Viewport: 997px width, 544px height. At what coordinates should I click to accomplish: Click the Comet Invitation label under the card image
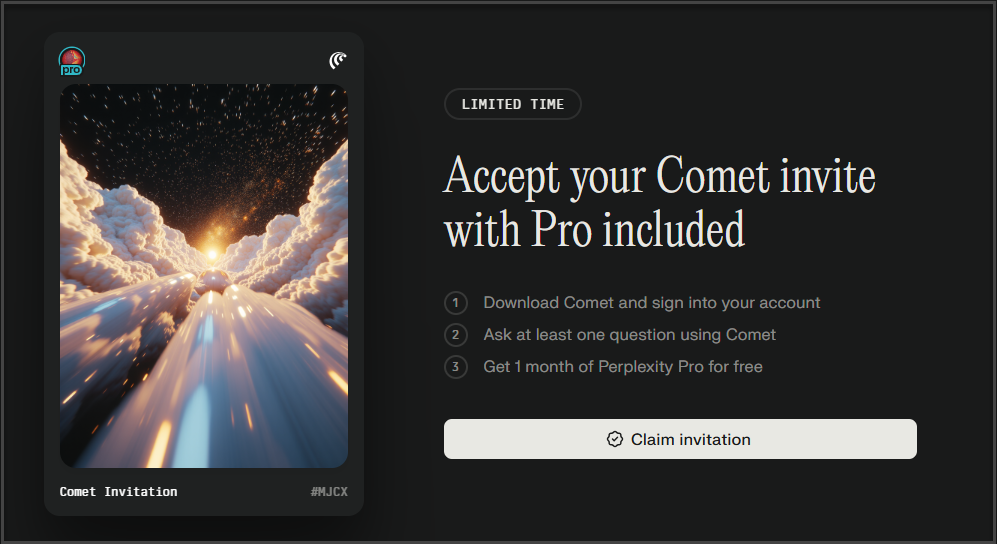118,492
